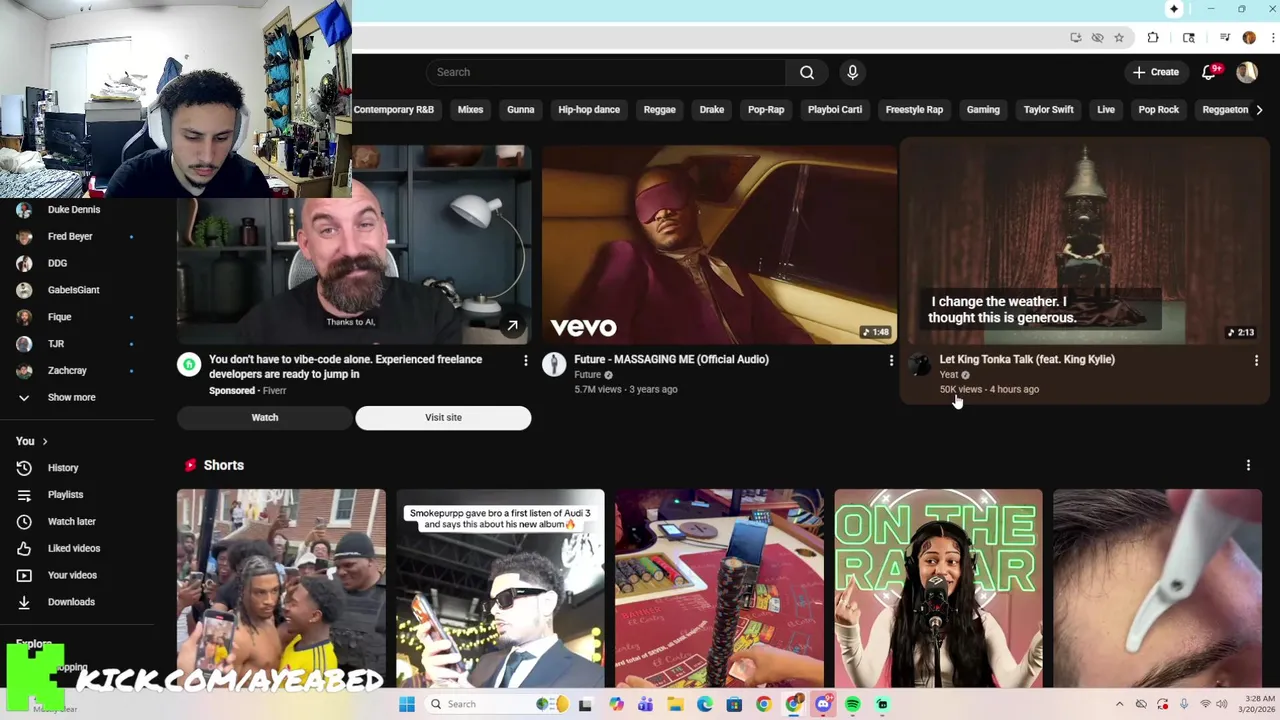Open the Fred Beyer subscription
This screenshot has width=1280, height=720.
point(70,237)
